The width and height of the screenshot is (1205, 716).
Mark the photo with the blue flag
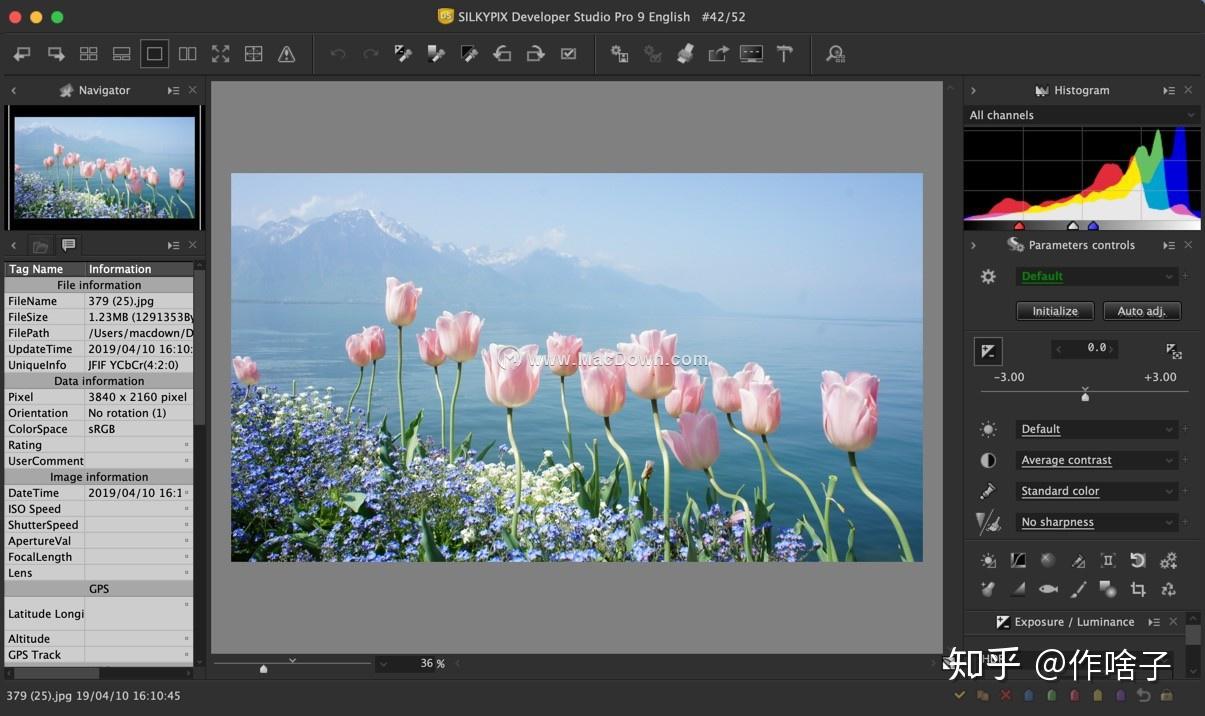pyautogui.click(x=1029, y=694)
